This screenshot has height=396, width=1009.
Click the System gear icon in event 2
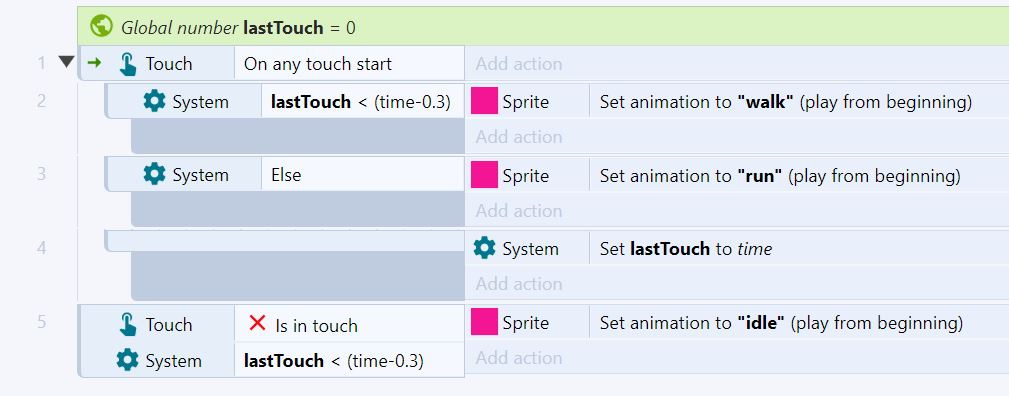[x=154, y=101]
